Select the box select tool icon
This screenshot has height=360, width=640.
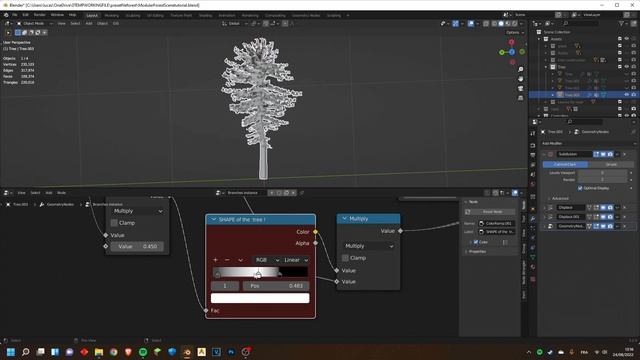pyautogui.click(x=18, y=32)
